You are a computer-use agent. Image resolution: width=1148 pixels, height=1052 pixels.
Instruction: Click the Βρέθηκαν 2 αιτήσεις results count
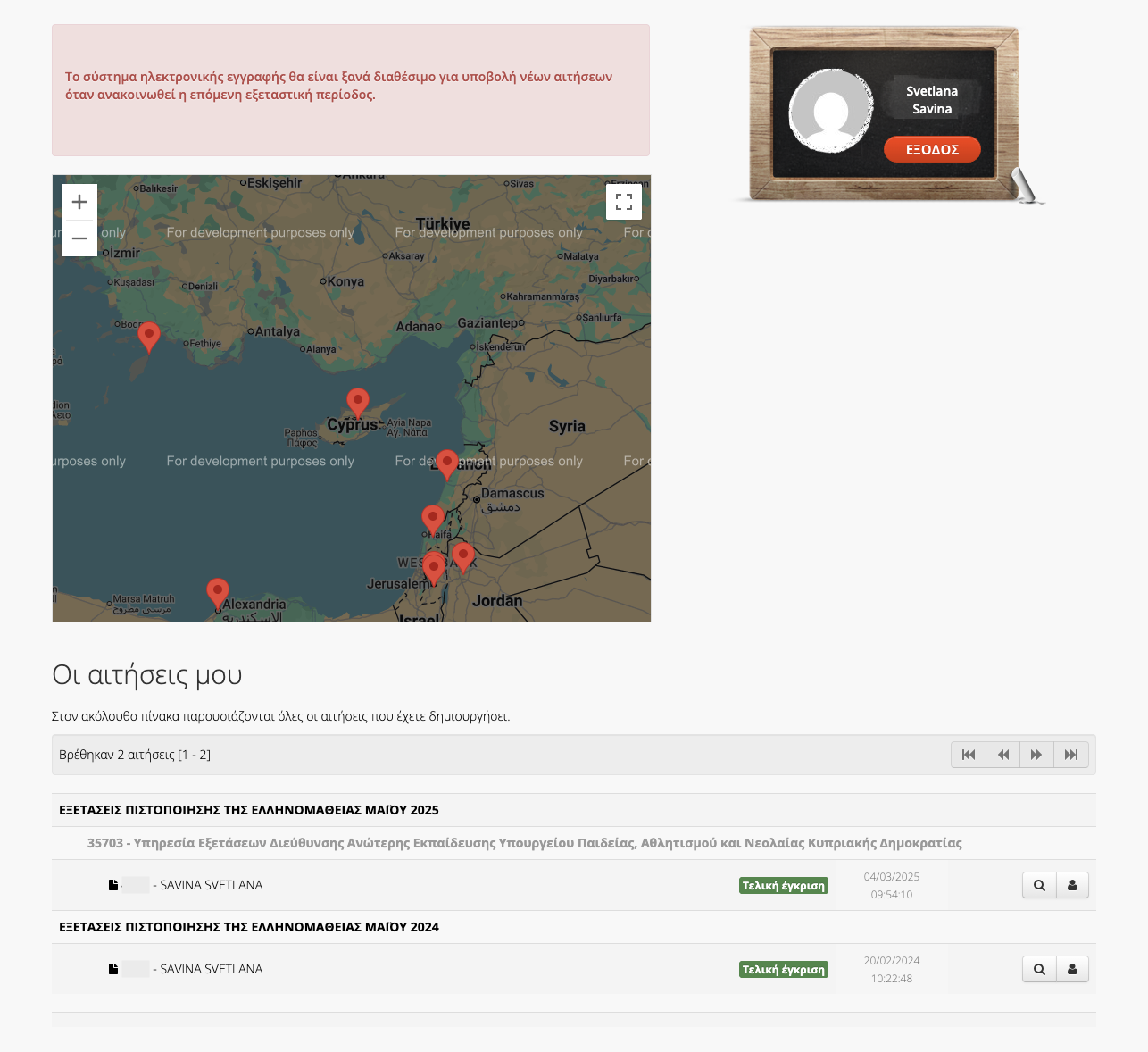coord(135,755)
